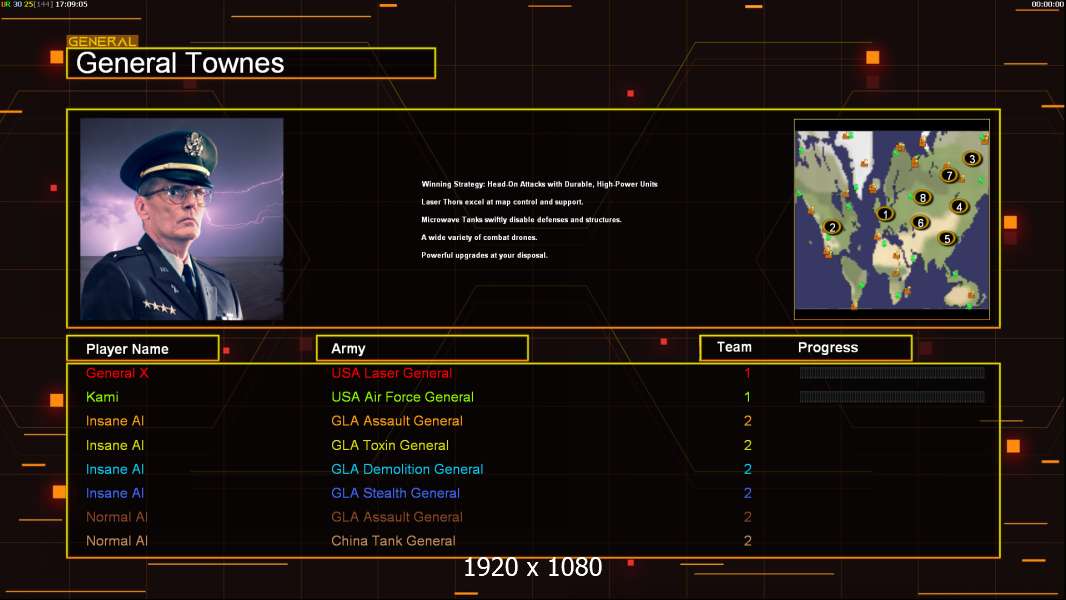The height and width of the screenshot is (600, 1066).
Task: Click map marker number 1
Action: (884, 214)
